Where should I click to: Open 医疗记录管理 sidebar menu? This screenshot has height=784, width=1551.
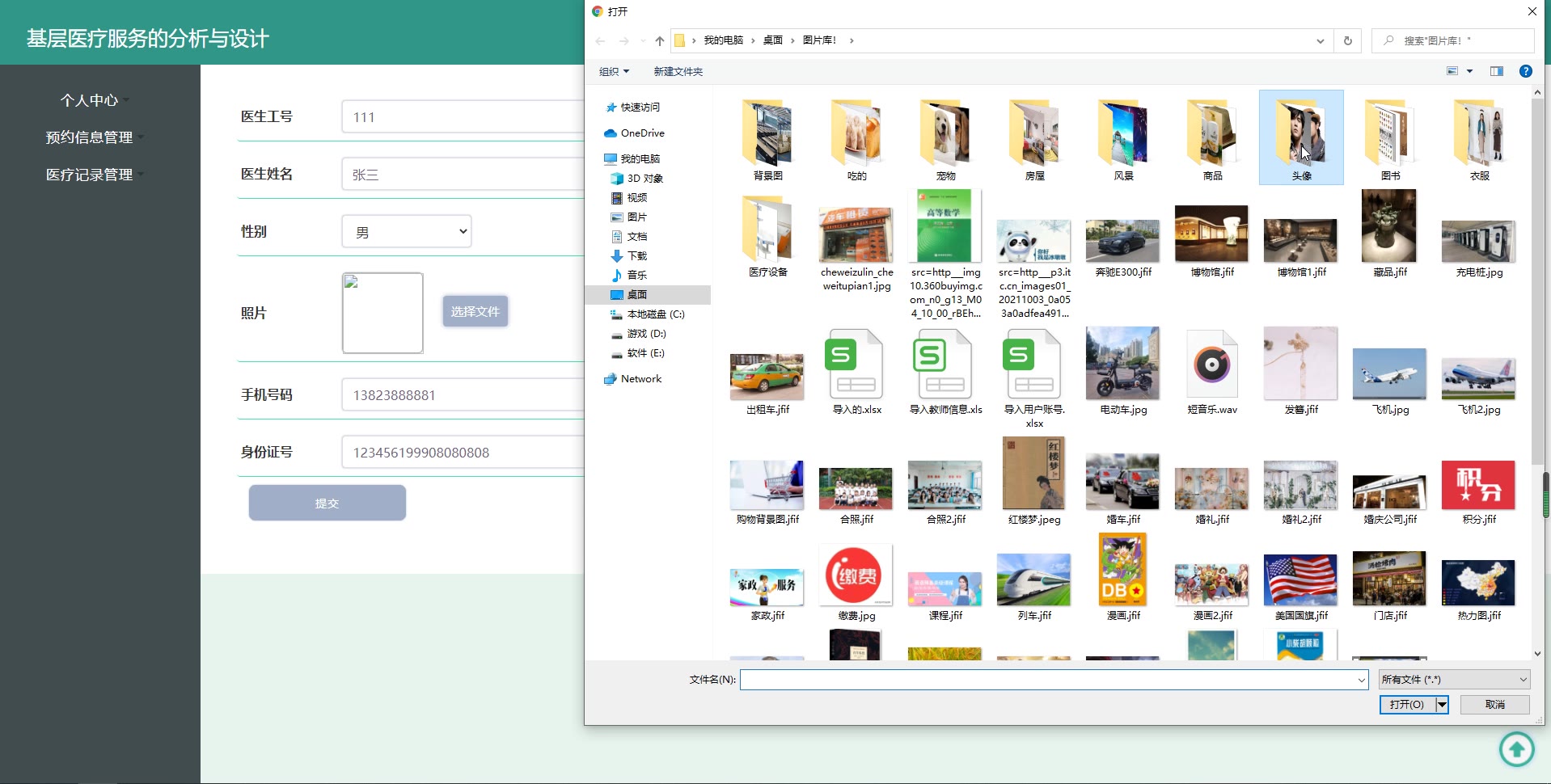[90, 175]
